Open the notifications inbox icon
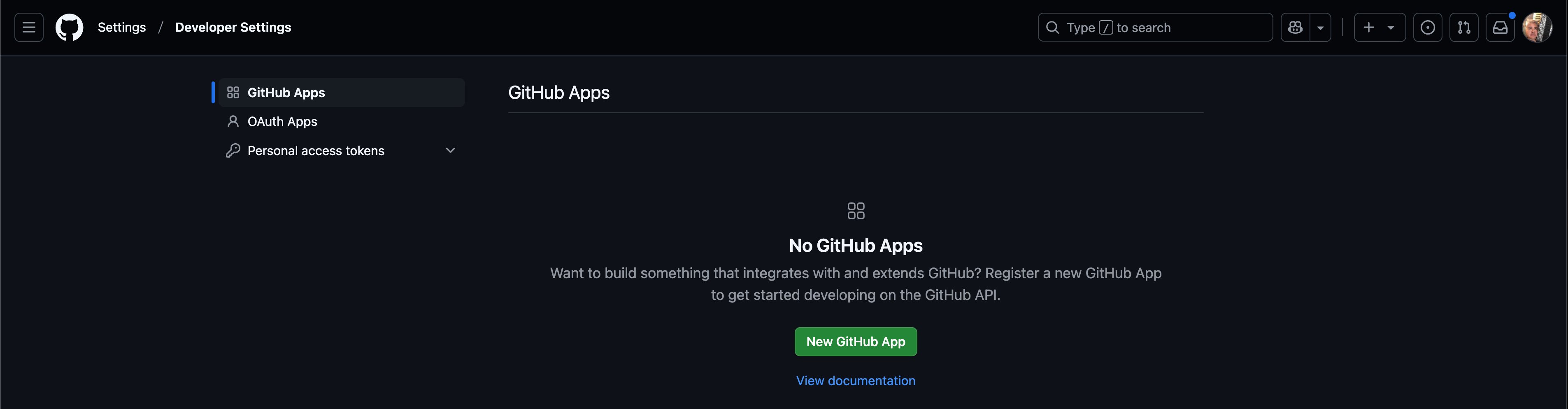The image size is (1568, 409). point(1501,28)
